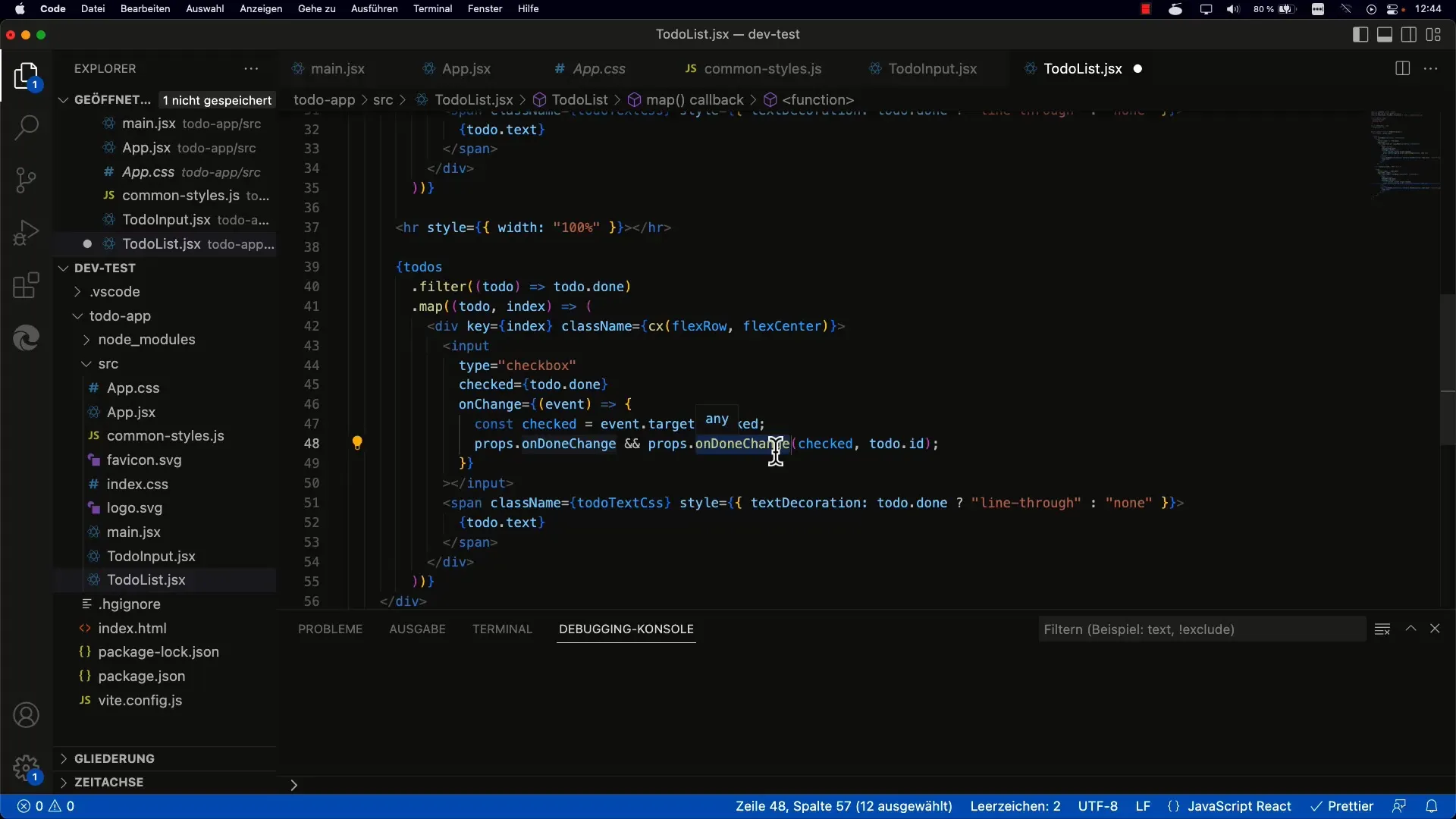1456x819 pixels.
Task: Collapse the src folder
Action: coord(86,364)
